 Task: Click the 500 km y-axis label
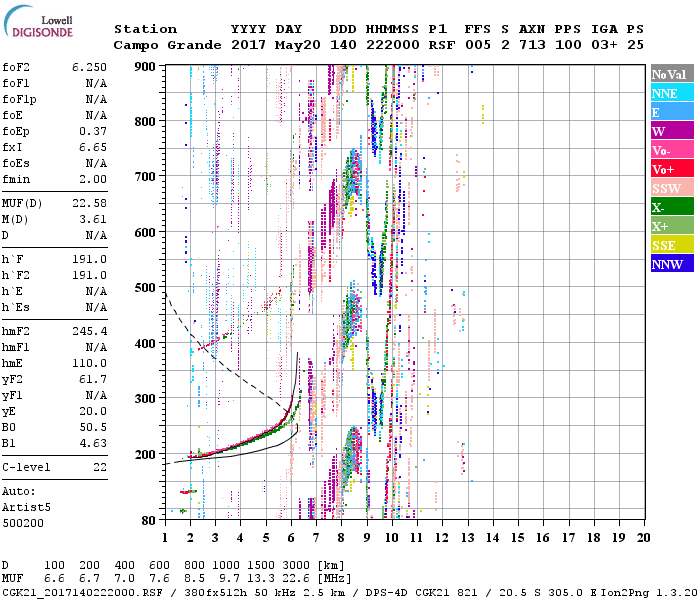145,288
